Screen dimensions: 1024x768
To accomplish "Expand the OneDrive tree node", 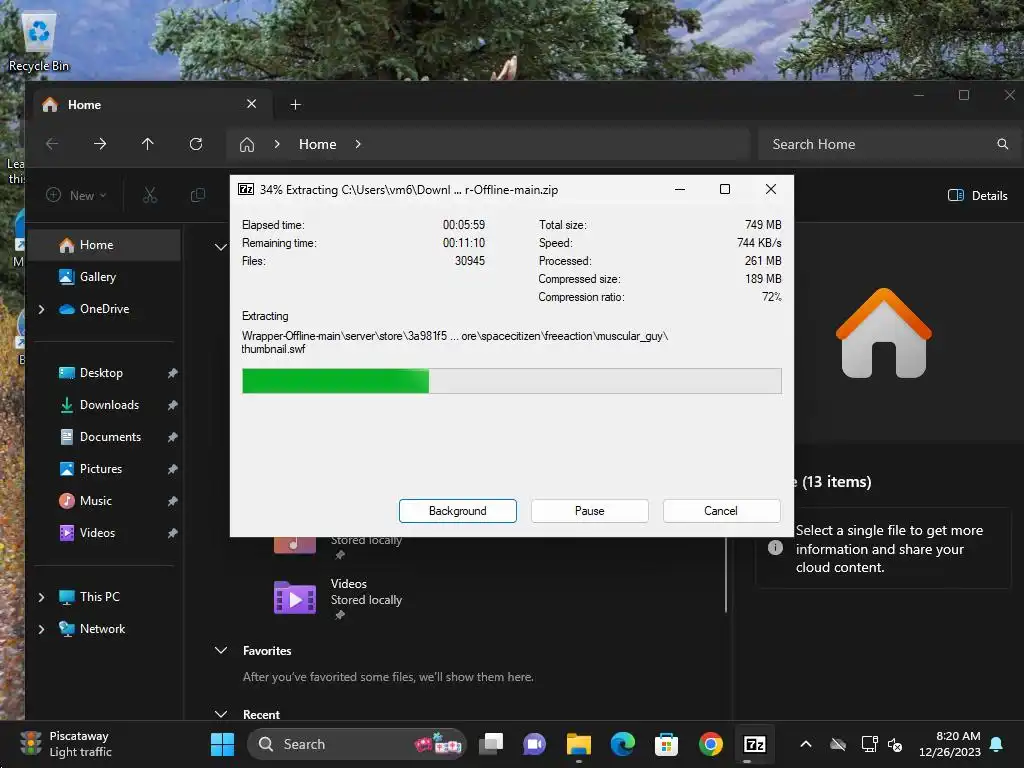I will coord(42,309).
